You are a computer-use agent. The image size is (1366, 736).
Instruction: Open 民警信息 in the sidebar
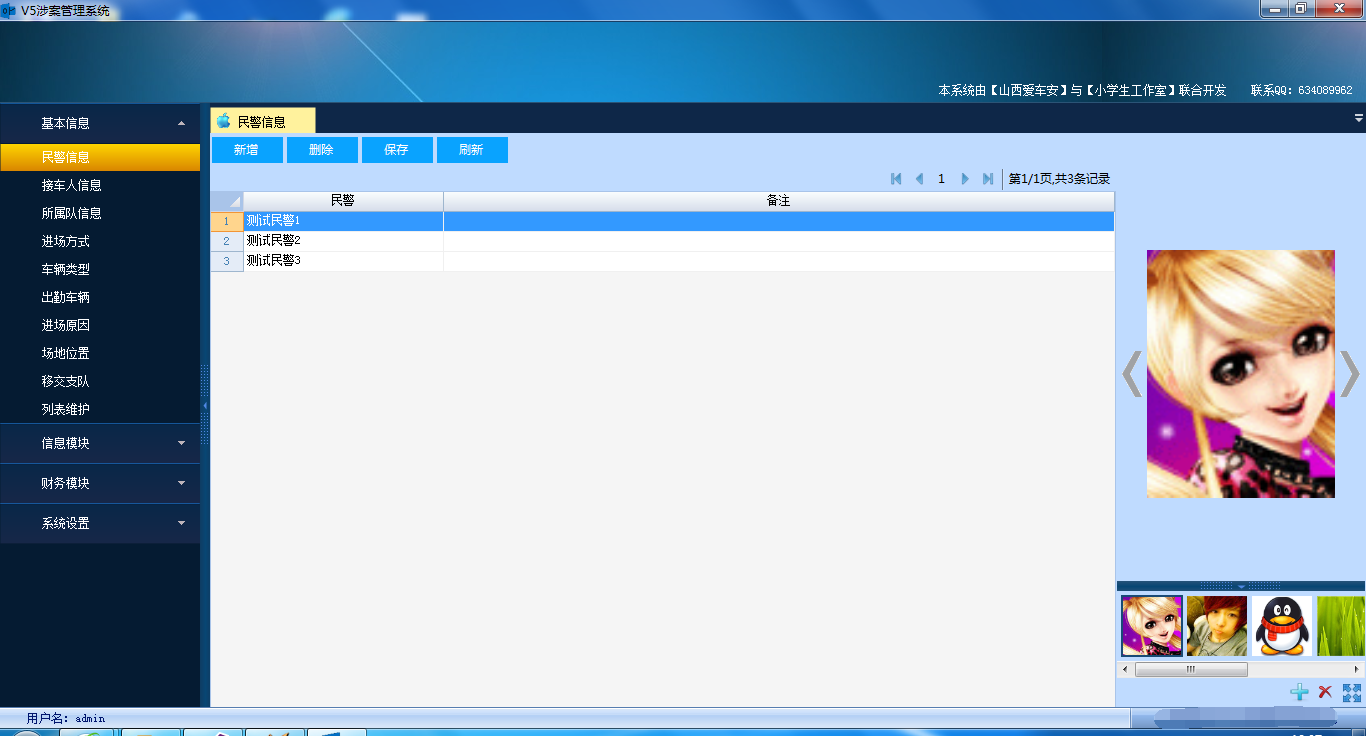coord(100,157)
